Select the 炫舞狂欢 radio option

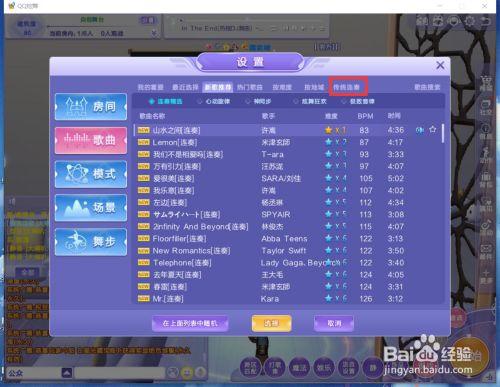pyautogui.click(x=310, y=101)
